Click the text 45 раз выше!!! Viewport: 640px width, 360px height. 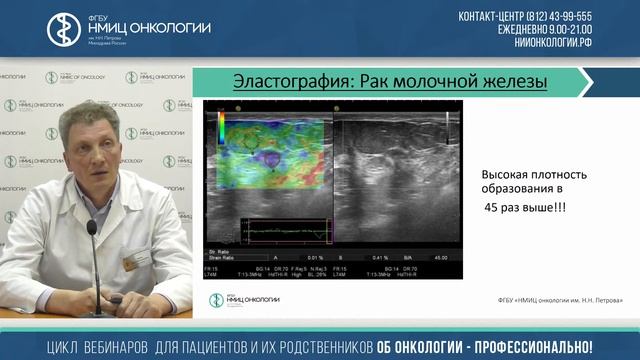525,207
